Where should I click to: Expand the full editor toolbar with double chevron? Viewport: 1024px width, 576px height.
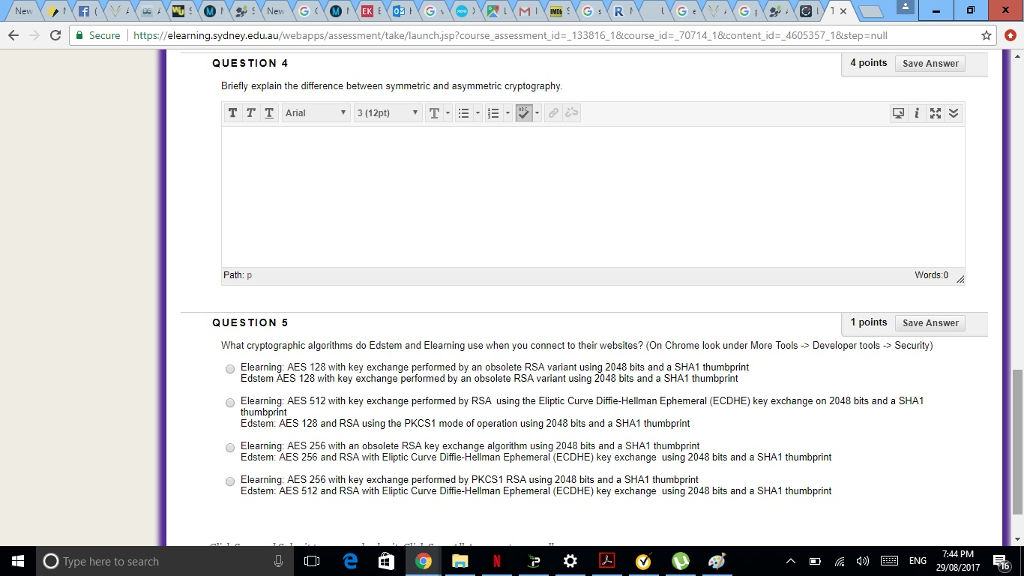(952, 112)
